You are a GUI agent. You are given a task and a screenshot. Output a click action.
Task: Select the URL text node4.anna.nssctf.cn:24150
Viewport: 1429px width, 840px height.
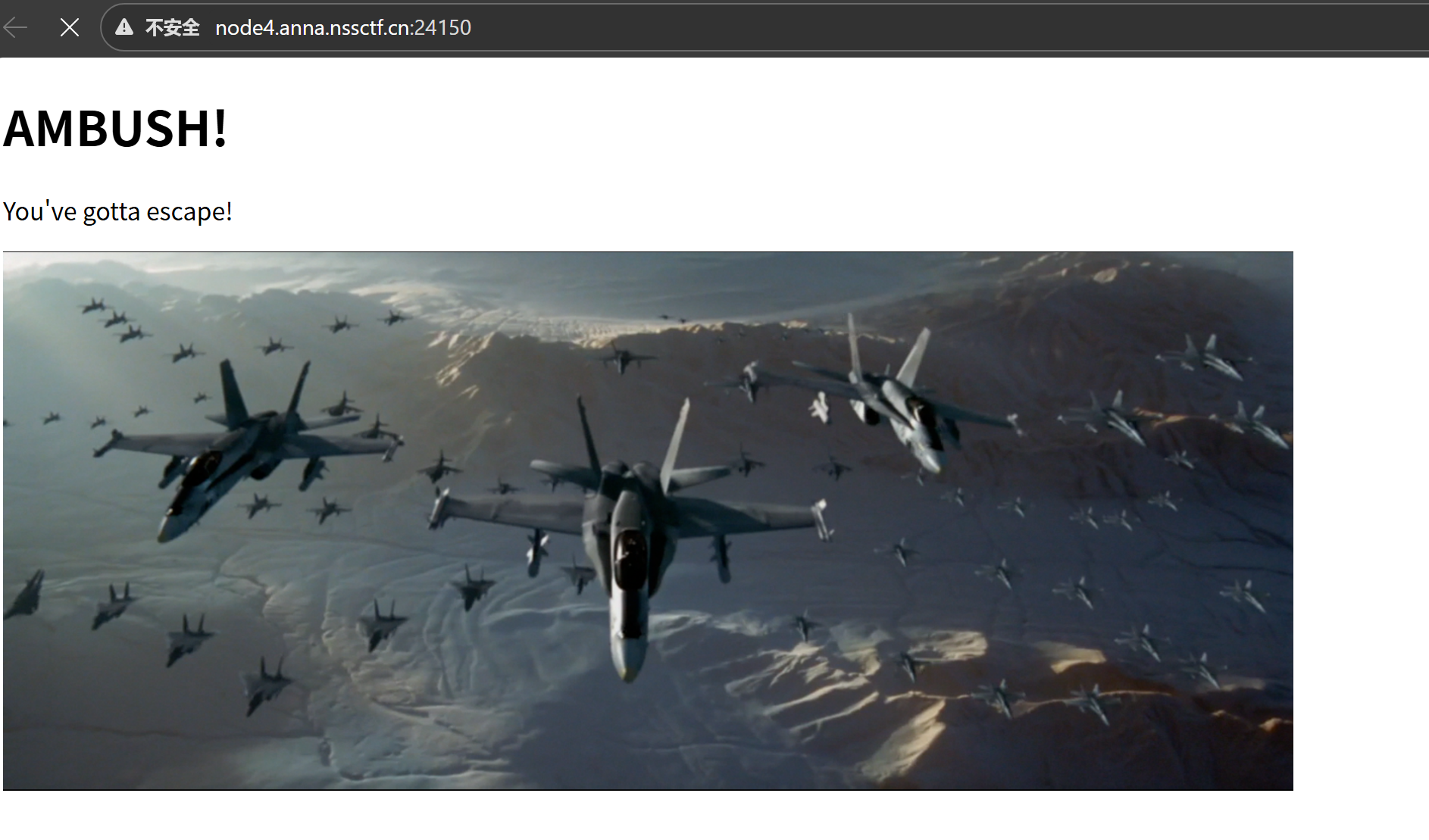click(x=342, y=28)
